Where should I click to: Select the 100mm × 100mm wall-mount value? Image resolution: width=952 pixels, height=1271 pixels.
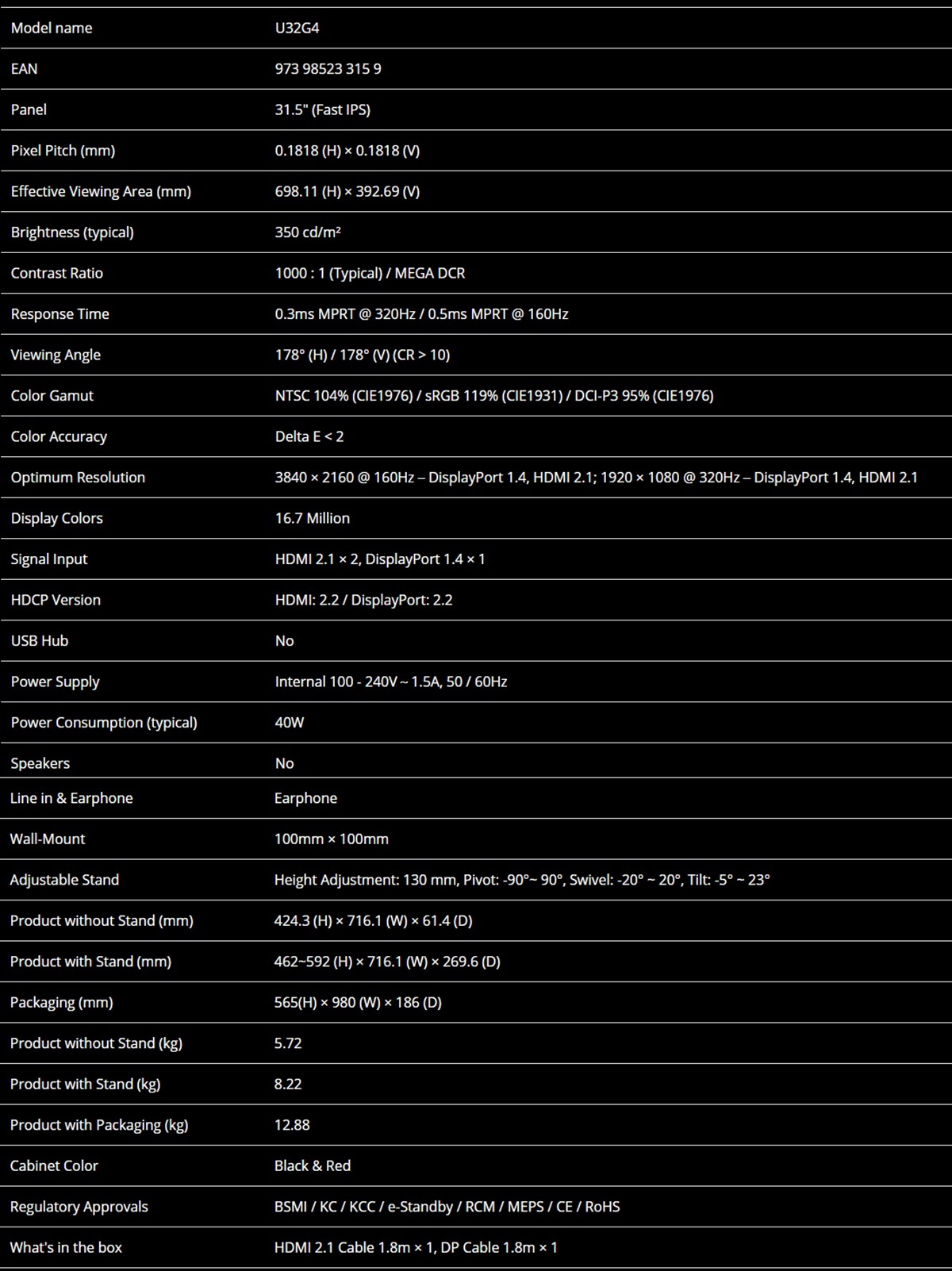click(x=332, y=839)
